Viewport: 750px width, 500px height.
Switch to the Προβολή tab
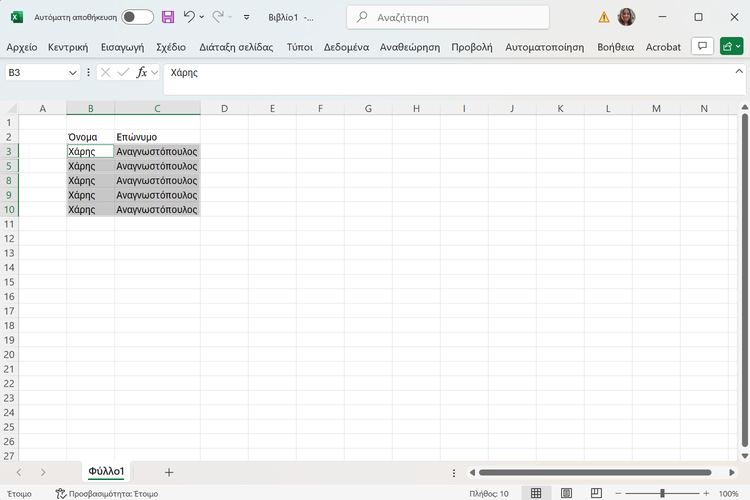[x=472, y=47]
